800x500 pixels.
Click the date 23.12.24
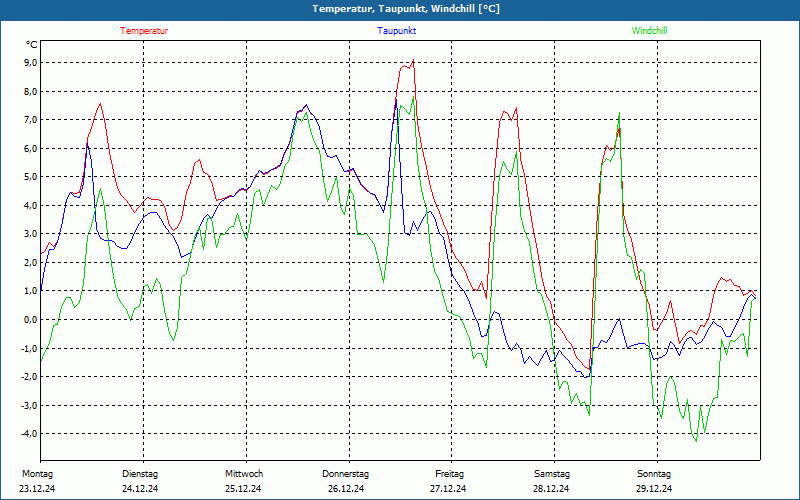click(37, 489)
